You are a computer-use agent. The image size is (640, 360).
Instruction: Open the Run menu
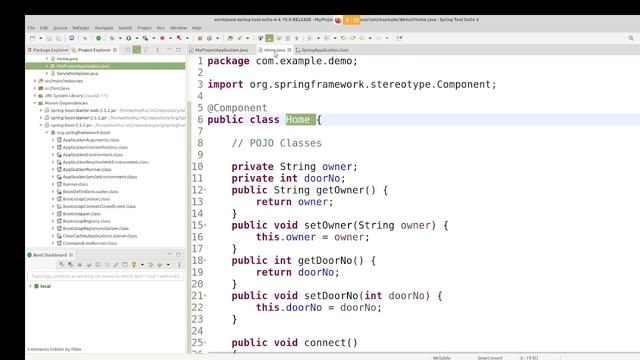coord(161,28)
